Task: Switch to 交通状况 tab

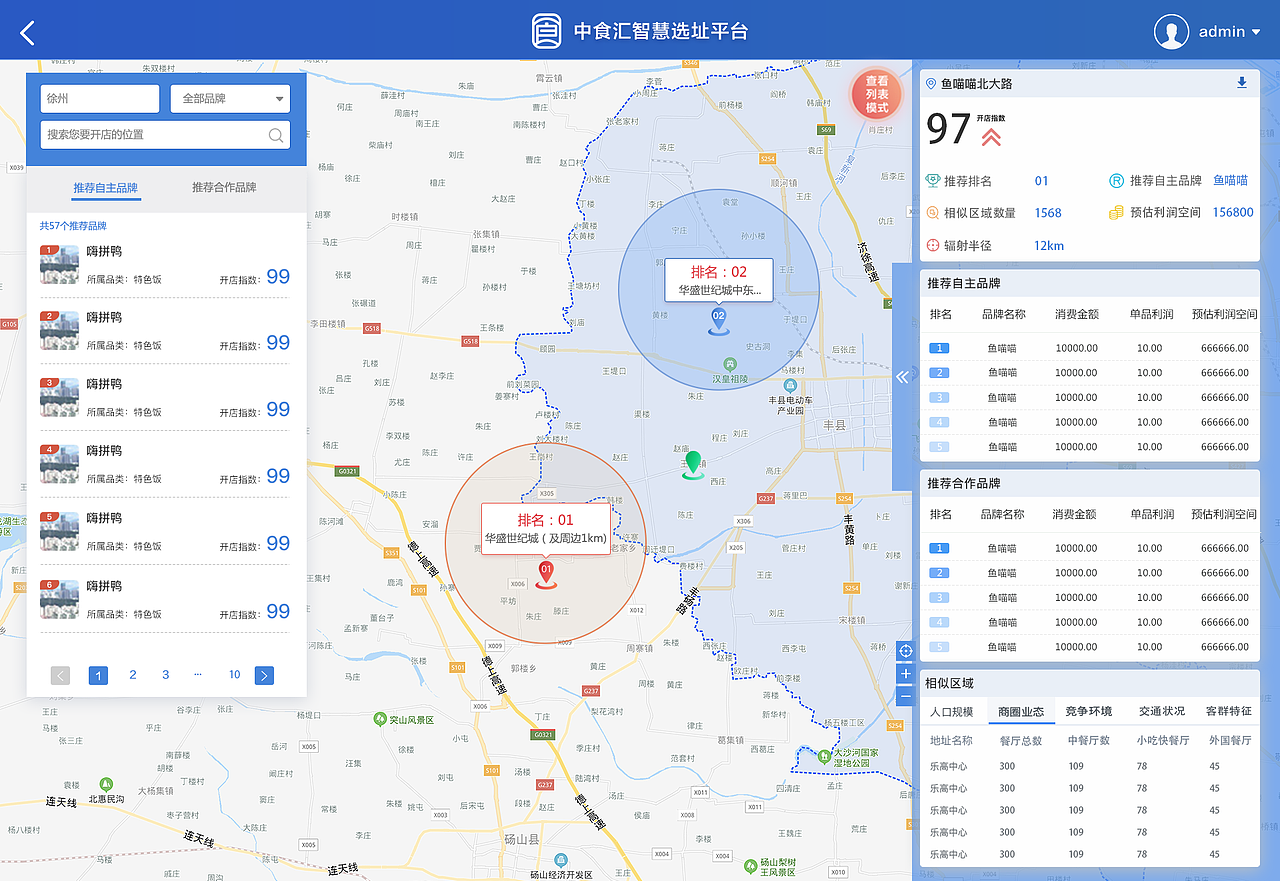Action: [1161, 712]
